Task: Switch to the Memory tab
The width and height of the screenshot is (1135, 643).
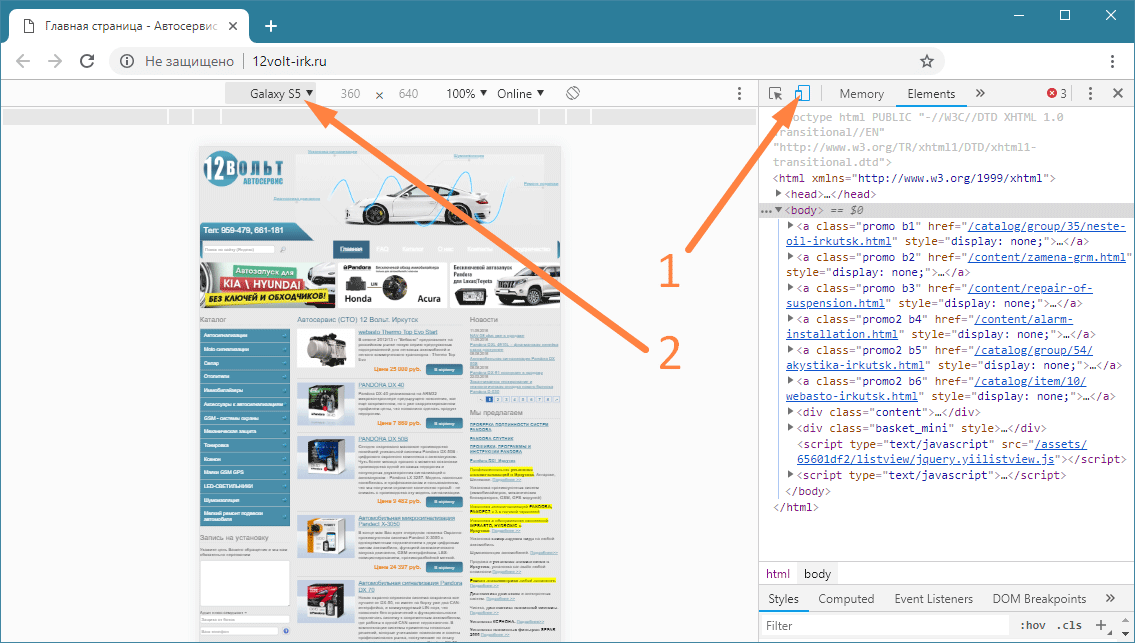Action: (x=861, y=93)
